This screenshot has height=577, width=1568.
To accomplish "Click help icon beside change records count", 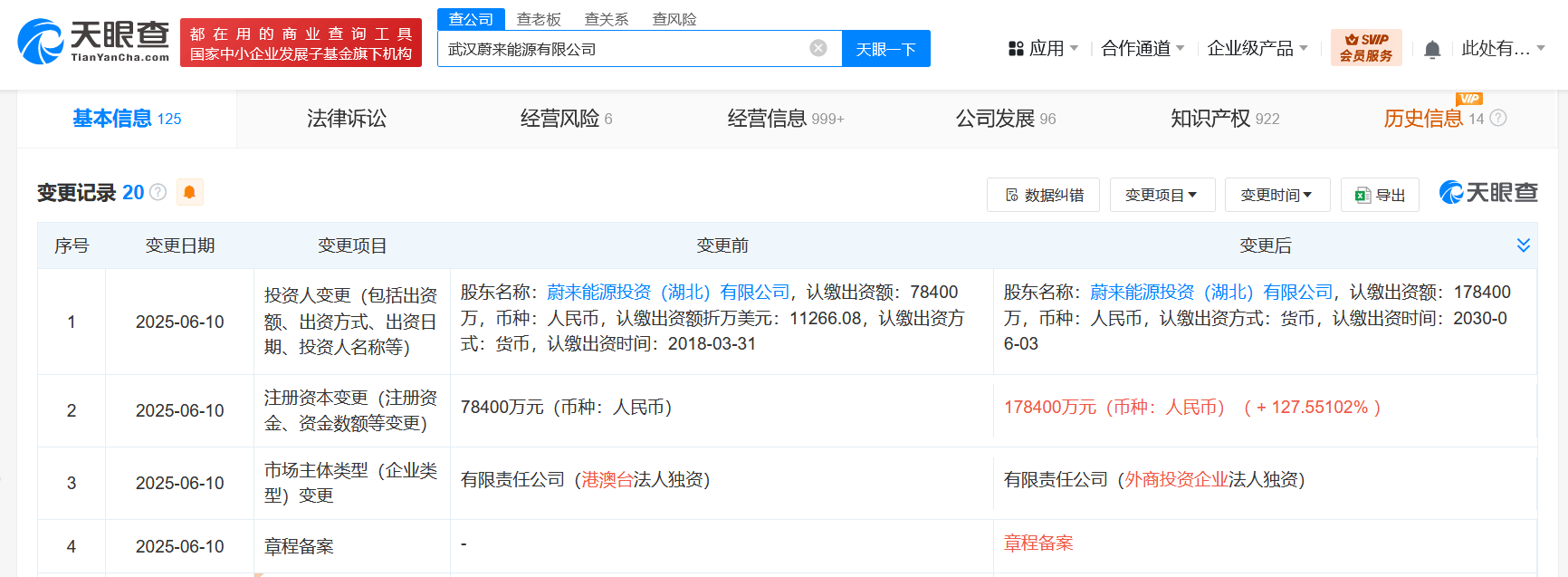I will tap(158, 192).
